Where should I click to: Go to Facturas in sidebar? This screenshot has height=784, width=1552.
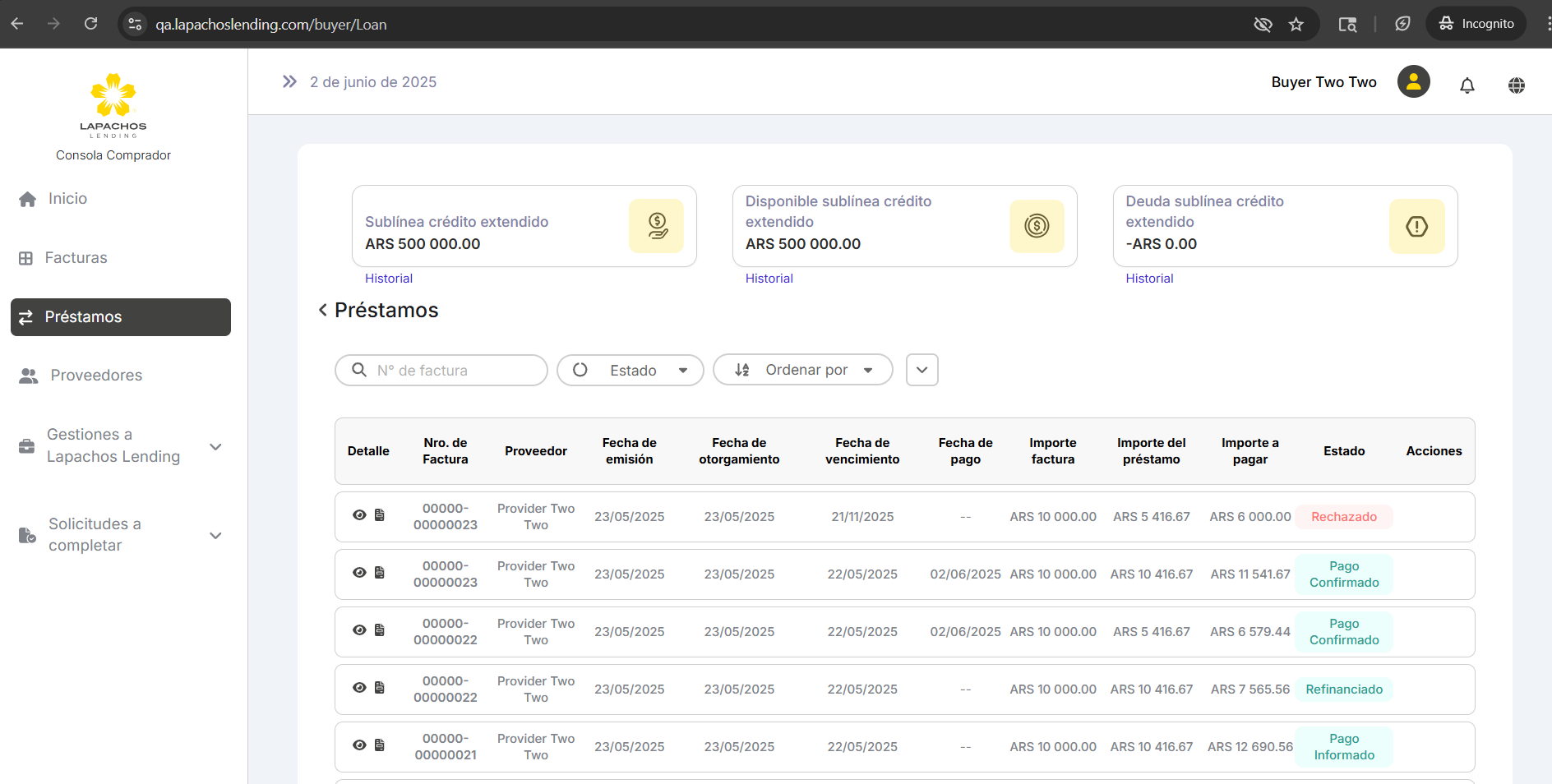[76, 258]
